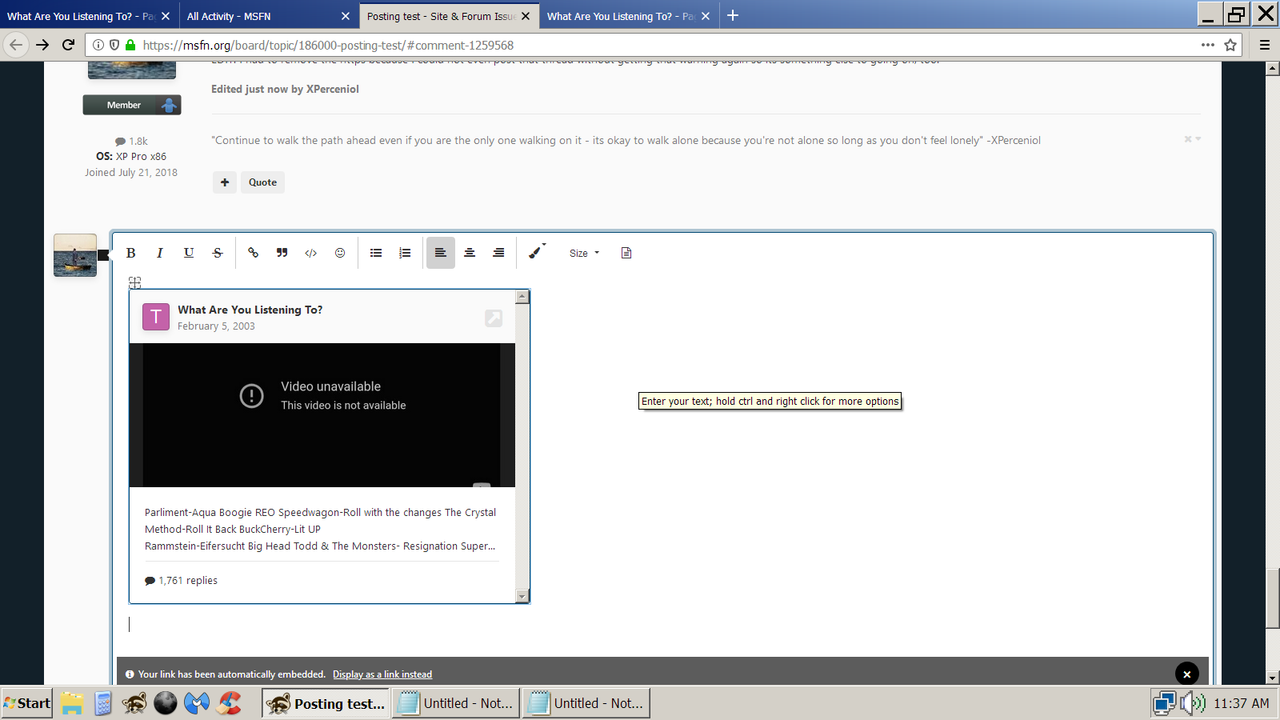The height and width of the screenshot is (720, 1280).
Task: Reload the current page
Action: click(68, 45)
